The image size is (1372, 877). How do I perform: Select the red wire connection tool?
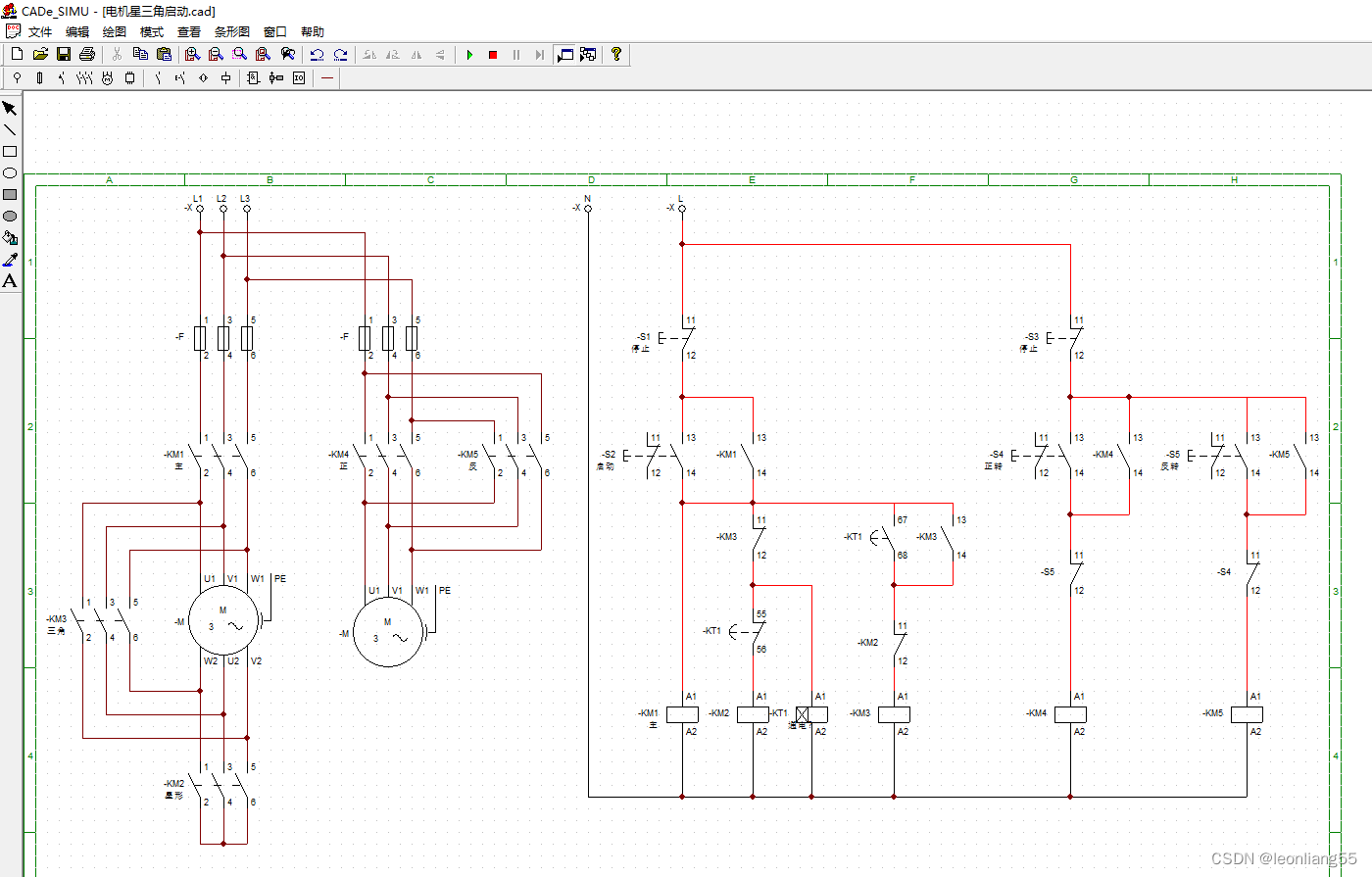click(x=327, y=77)
